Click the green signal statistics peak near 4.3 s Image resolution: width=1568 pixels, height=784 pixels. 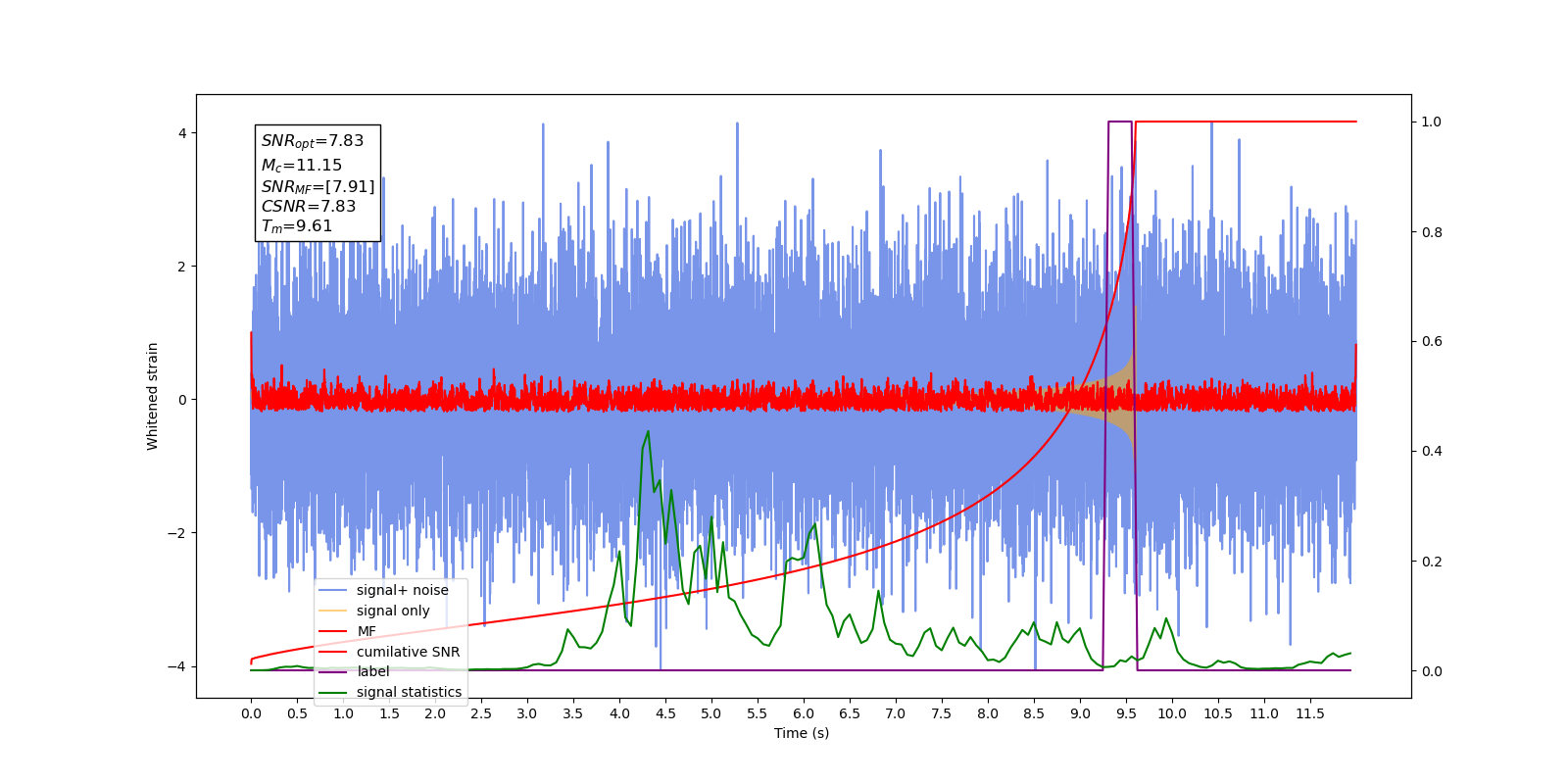tap(647, 432)
